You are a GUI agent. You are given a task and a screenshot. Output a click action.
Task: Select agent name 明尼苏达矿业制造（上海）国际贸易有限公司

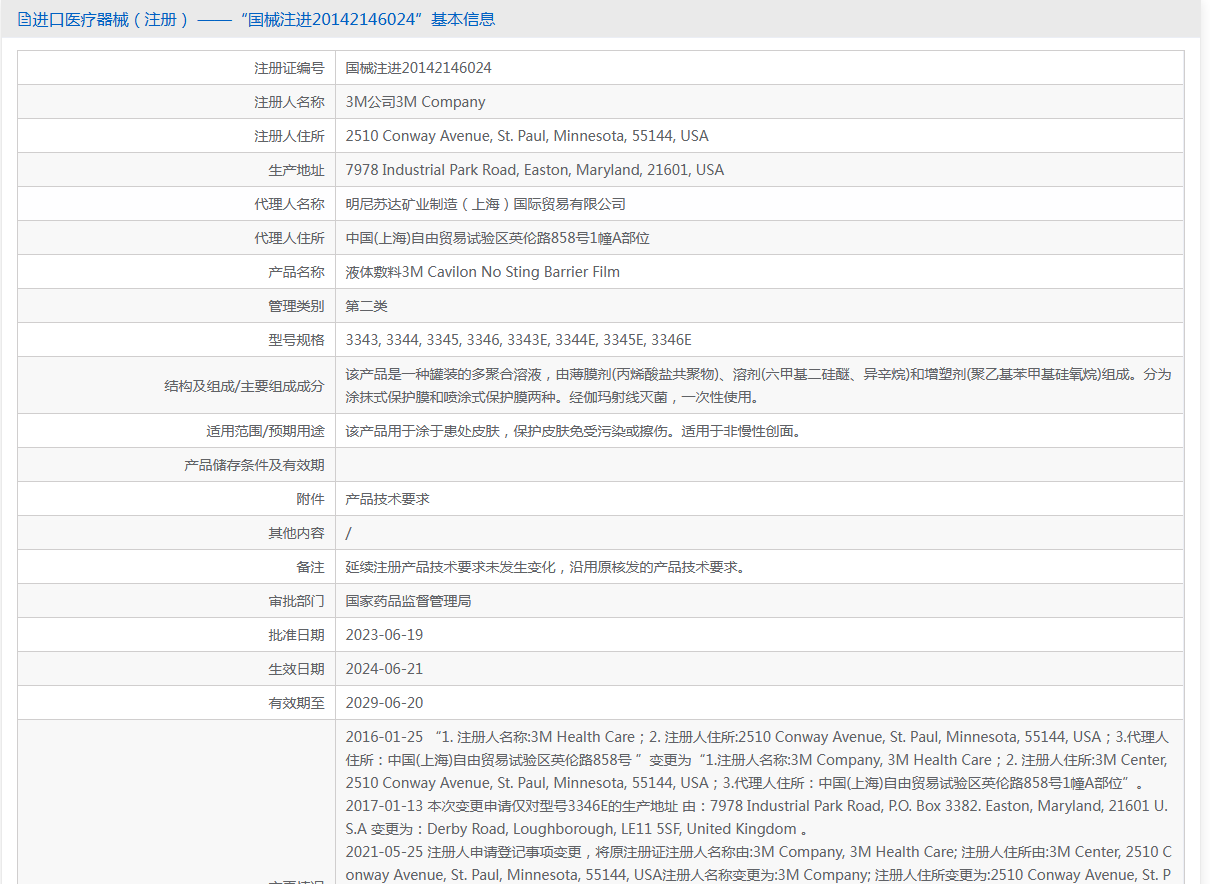[486, 204]
